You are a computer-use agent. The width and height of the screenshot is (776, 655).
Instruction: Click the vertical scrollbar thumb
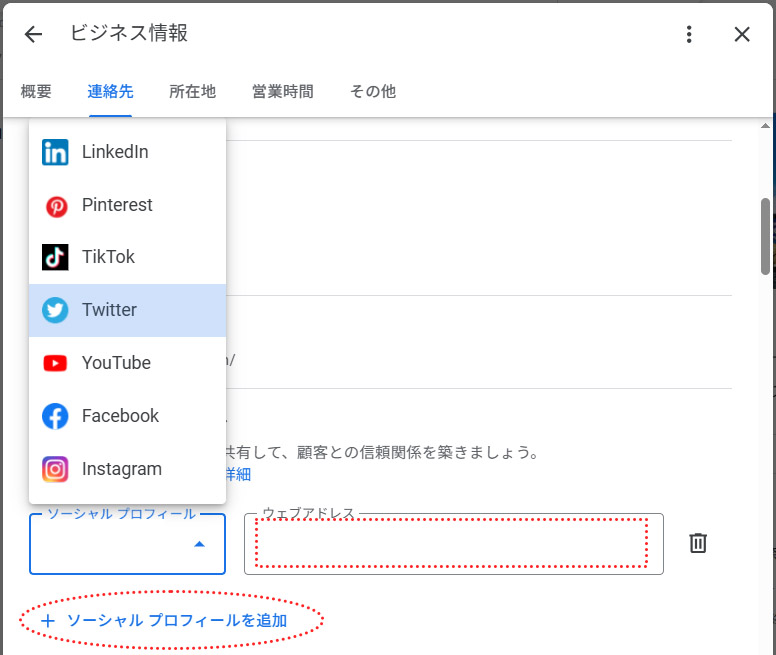click(x=765, y=236)
